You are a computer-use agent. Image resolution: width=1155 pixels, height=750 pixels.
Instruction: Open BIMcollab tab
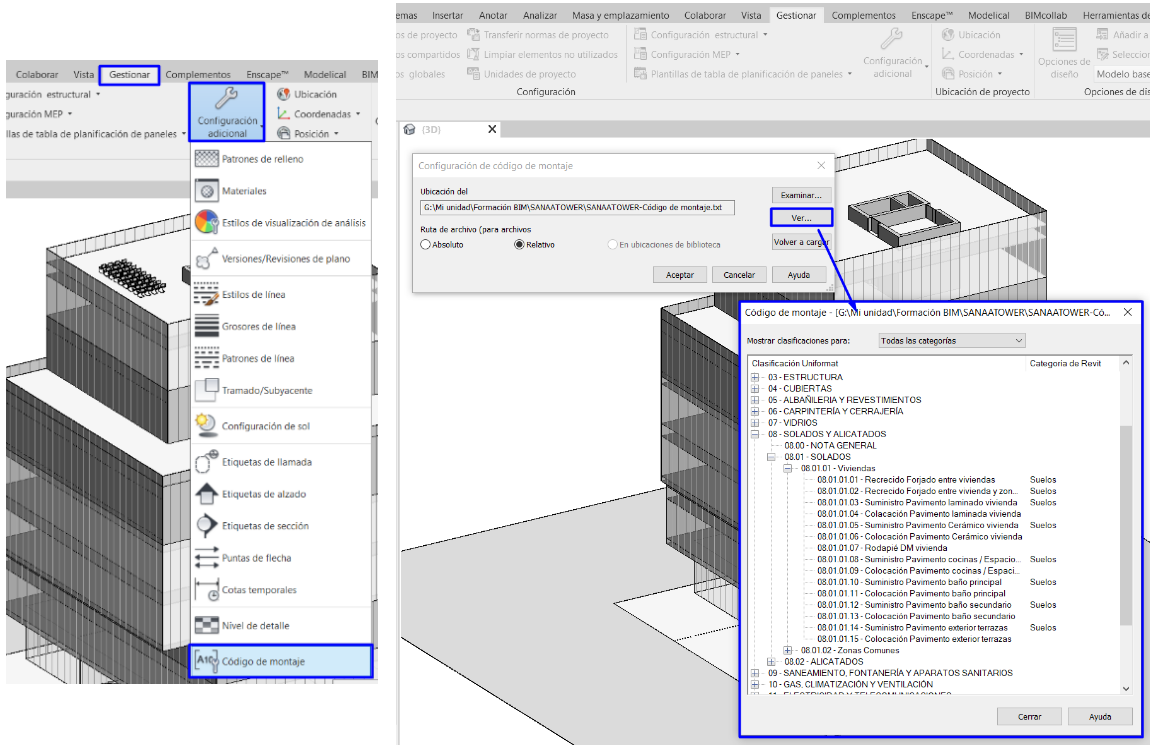[x=1045, y=15]
